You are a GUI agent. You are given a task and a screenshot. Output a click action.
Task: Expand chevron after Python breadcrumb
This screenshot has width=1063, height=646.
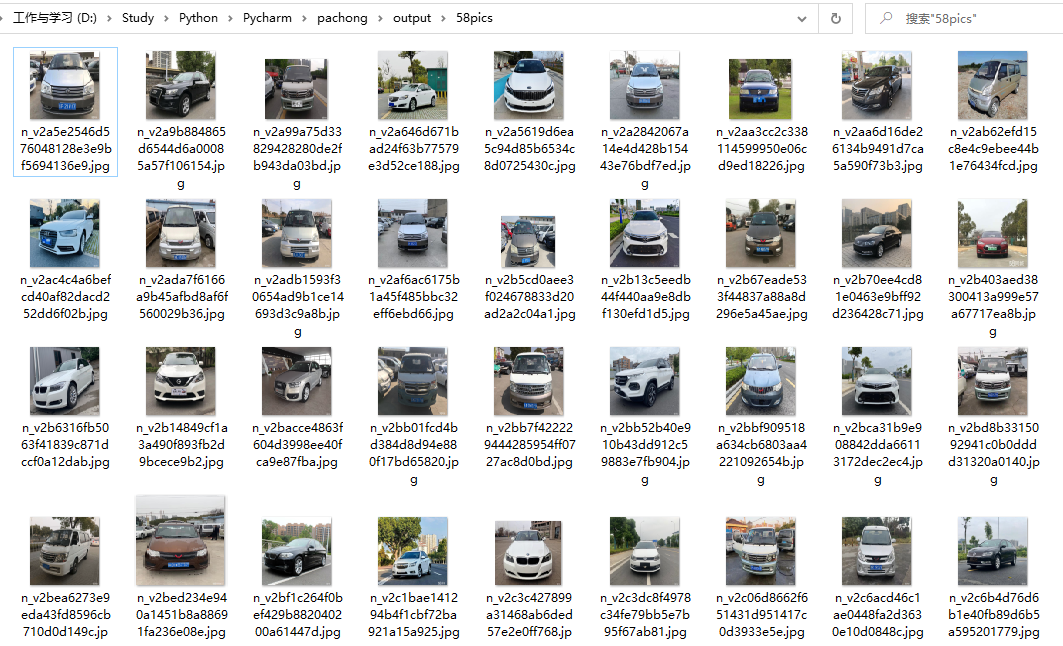click(x=230, y=18)
